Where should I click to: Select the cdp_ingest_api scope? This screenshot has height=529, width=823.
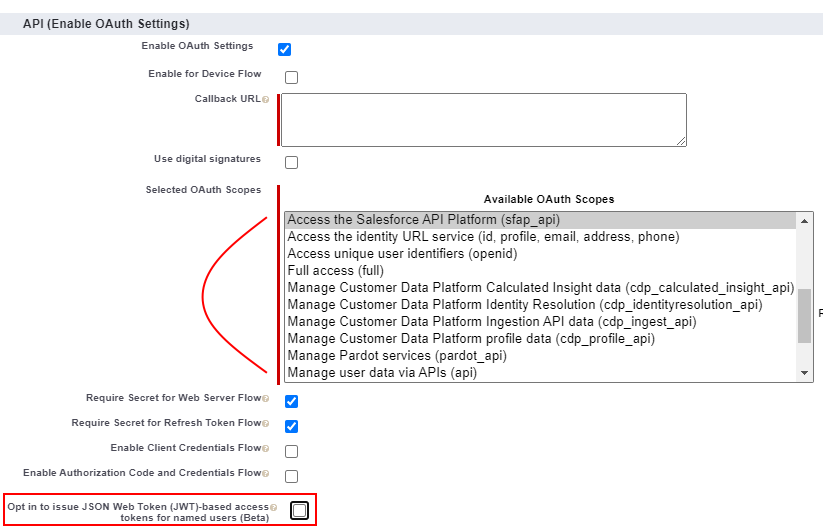click(540, 322)
